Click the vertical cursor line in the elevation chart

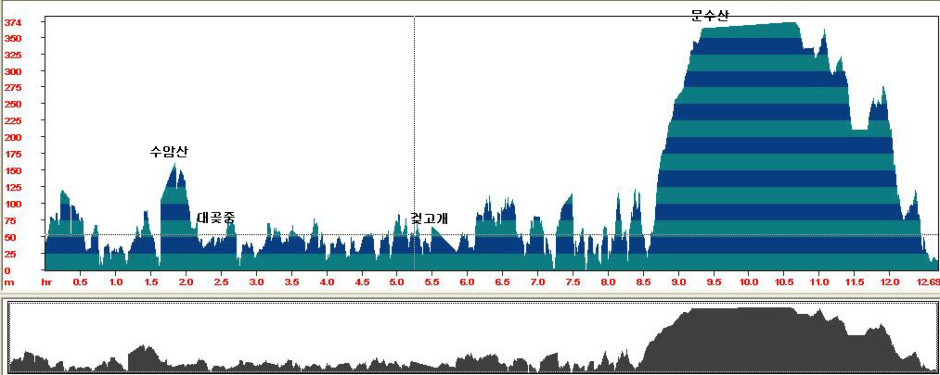414,143
